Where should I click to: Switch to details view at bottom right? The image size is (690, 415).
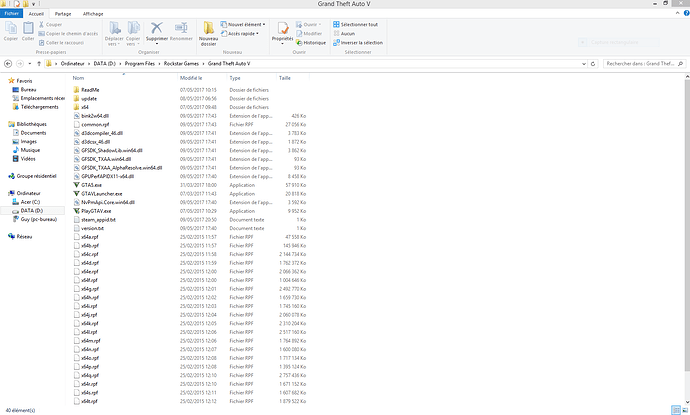(x=676, y=410)
